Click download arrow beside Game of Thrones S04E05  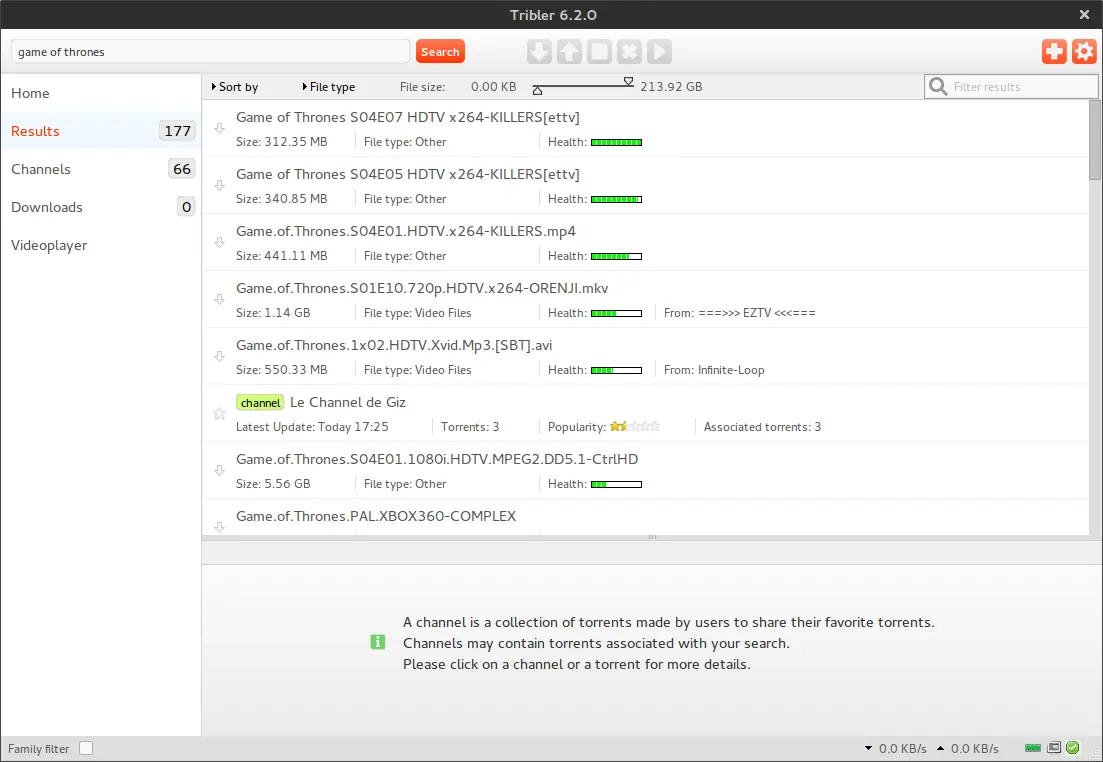click(x=219, y=185)
